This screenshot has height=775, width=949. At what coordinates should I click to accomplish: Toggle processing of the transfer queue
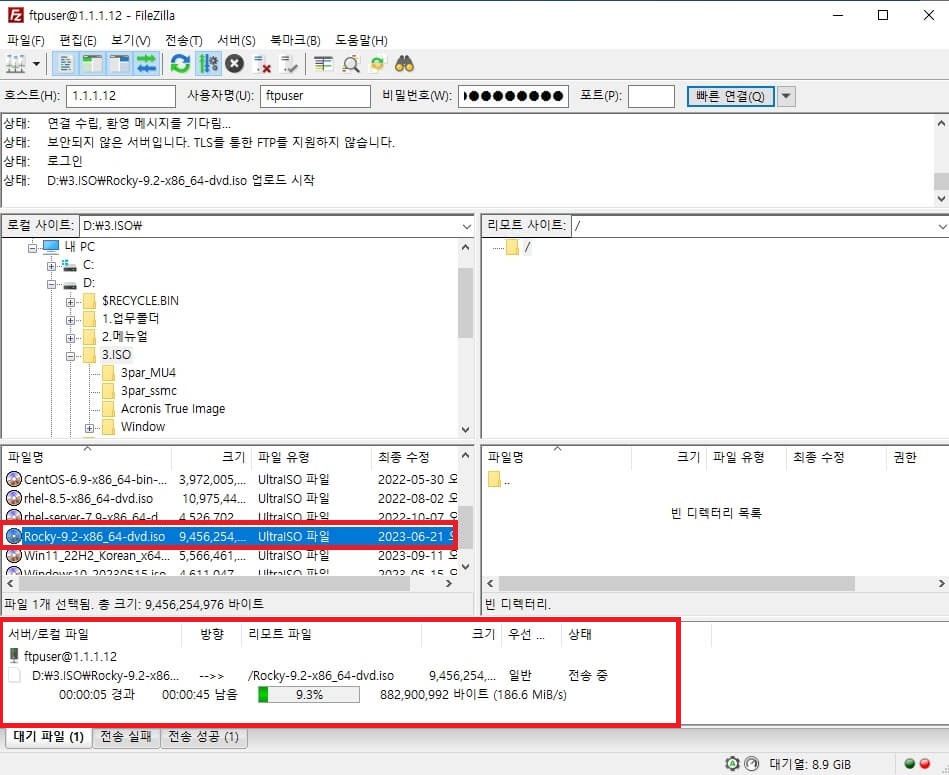pyautogui.click(x=208, y=64)
